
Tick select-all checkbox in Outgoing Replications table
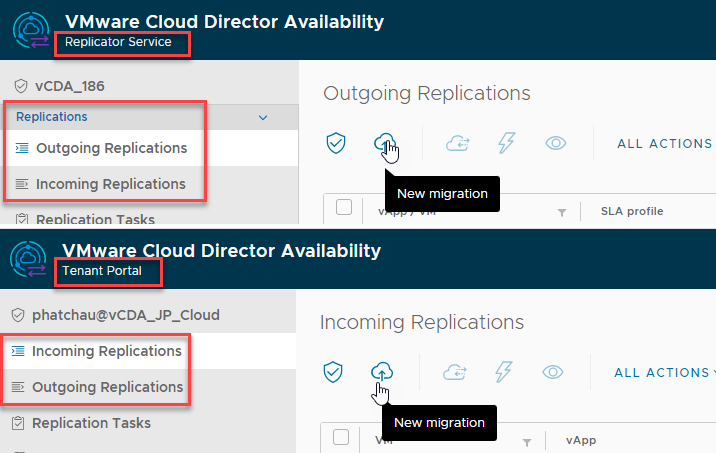344,207
